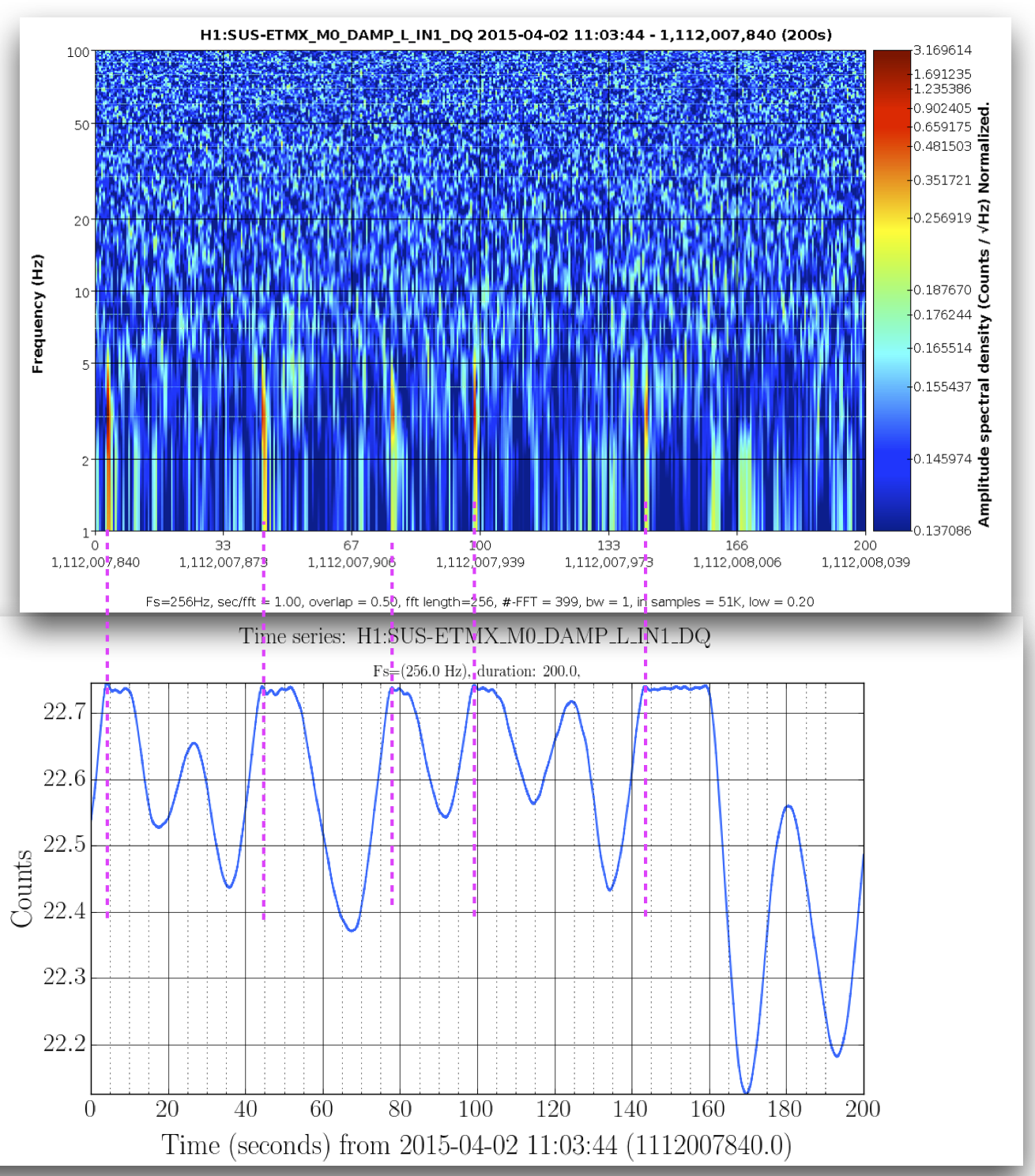Select Counts axis value 22.2

tap(64, 1044)
